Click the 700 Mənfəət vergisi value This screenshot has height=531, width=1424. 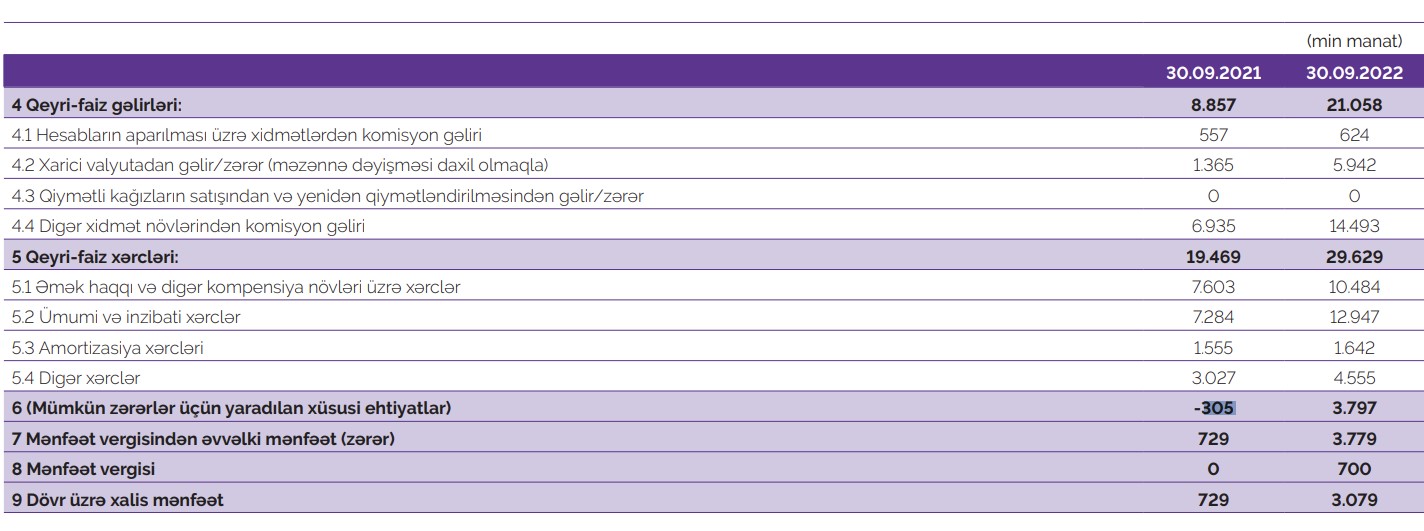[1354, 468]
